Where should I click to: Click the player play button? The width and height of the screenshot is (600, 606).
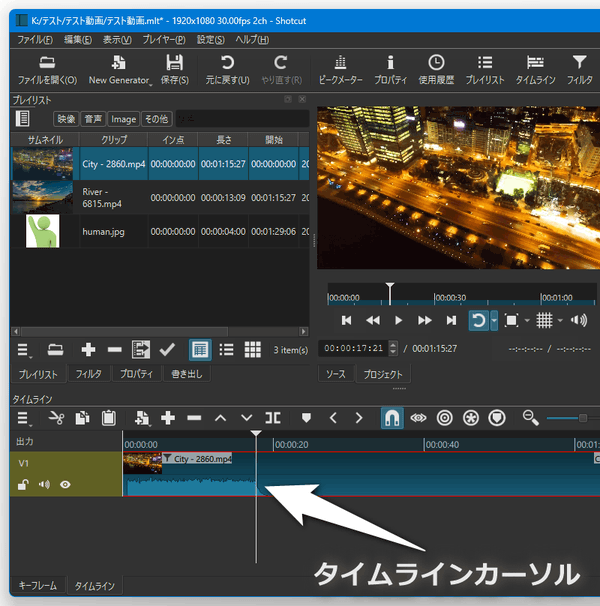click(398, 320)
